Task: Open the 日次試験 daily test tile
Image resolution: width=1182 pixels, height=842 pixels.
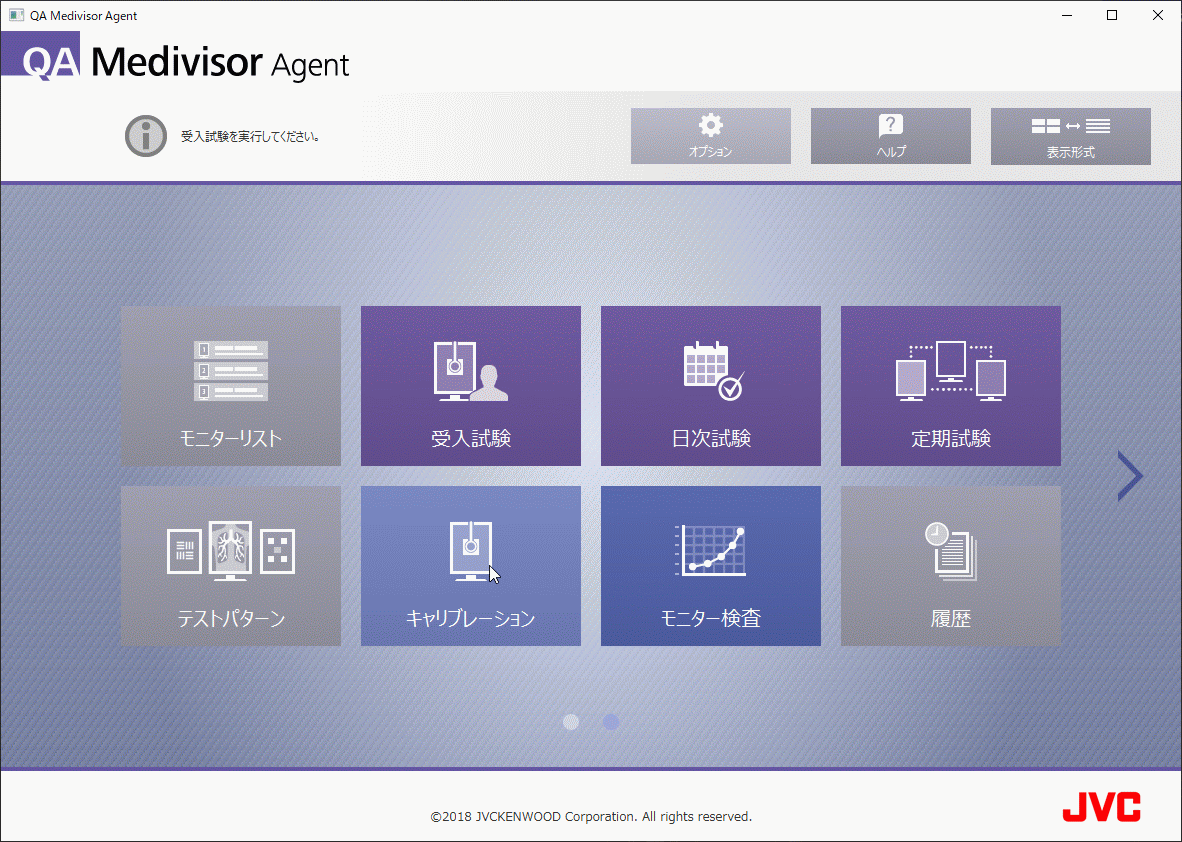Action: [710, 386]
